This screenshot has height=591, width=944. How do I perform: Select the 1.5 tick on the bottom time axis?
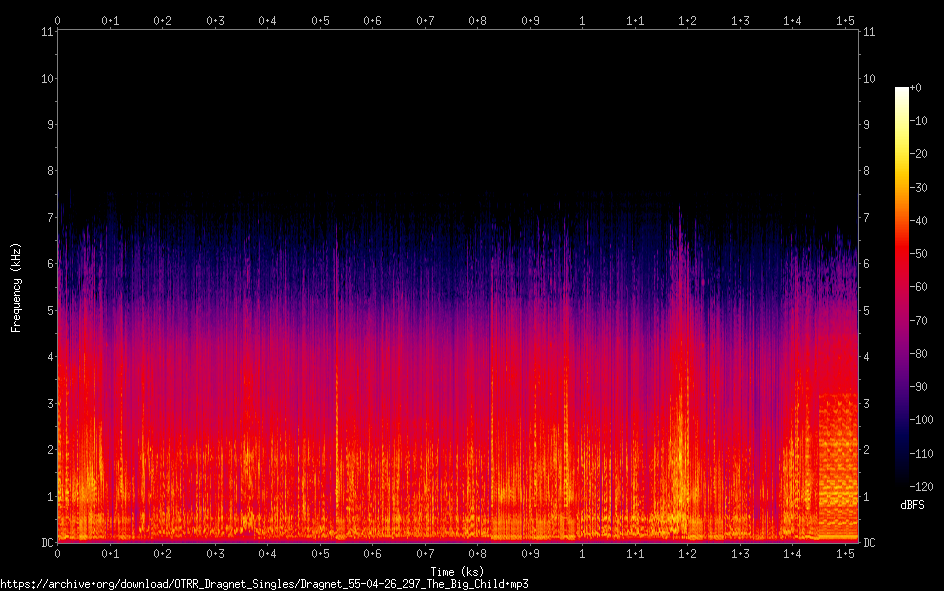(845, 553)
